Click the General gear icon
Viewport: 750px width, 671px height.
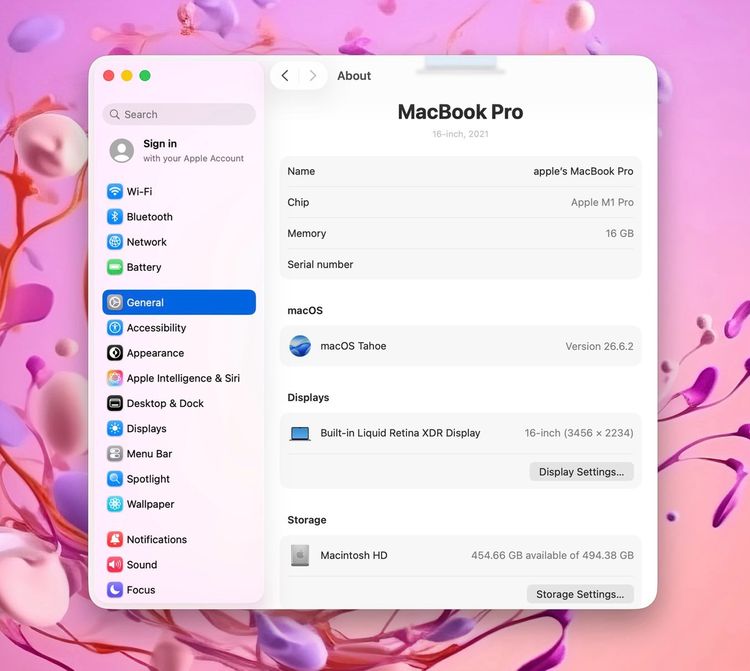coord(115,302)
